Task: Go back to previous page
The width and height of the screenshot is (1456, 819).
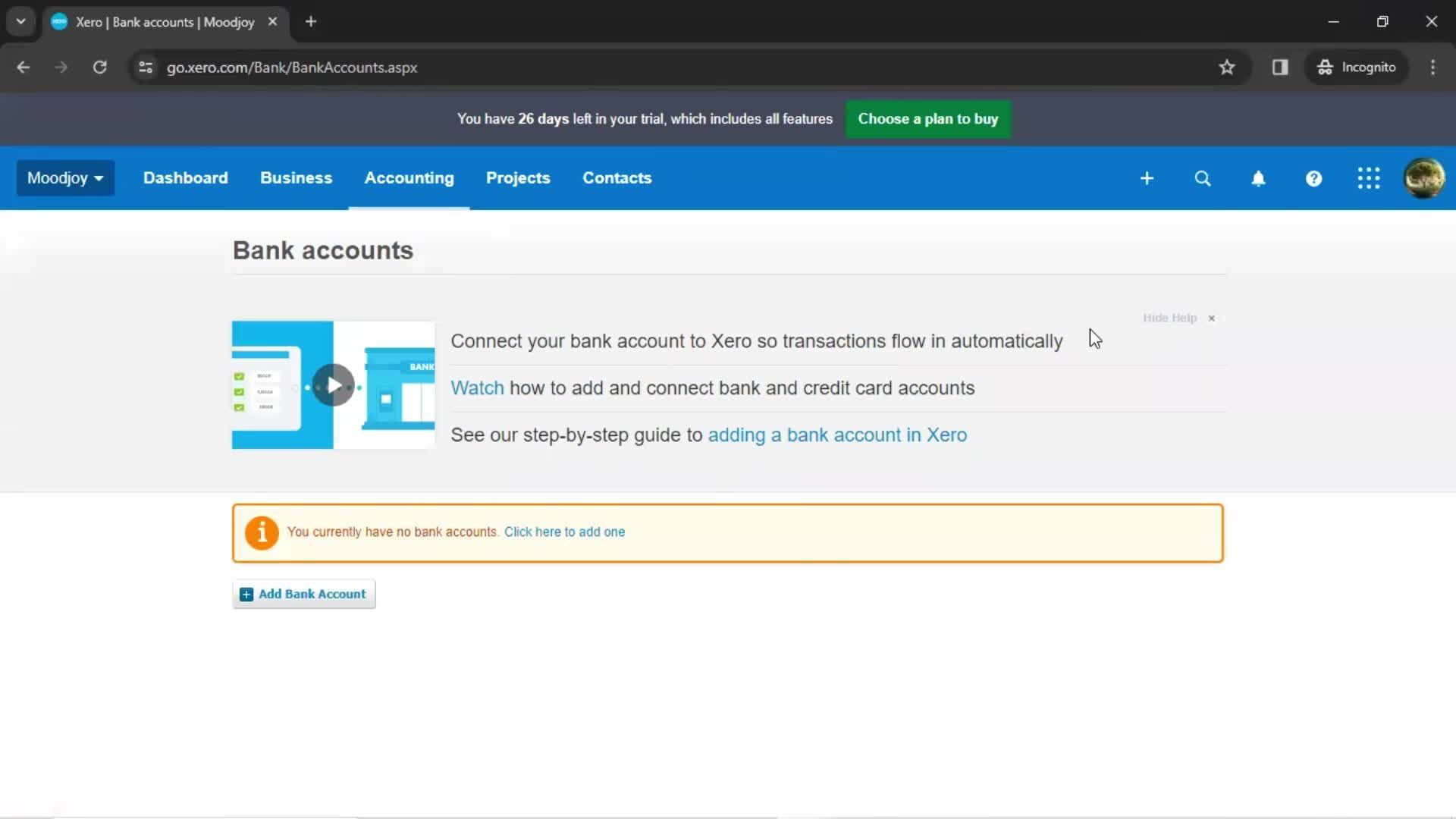Action: click(24, 67)
